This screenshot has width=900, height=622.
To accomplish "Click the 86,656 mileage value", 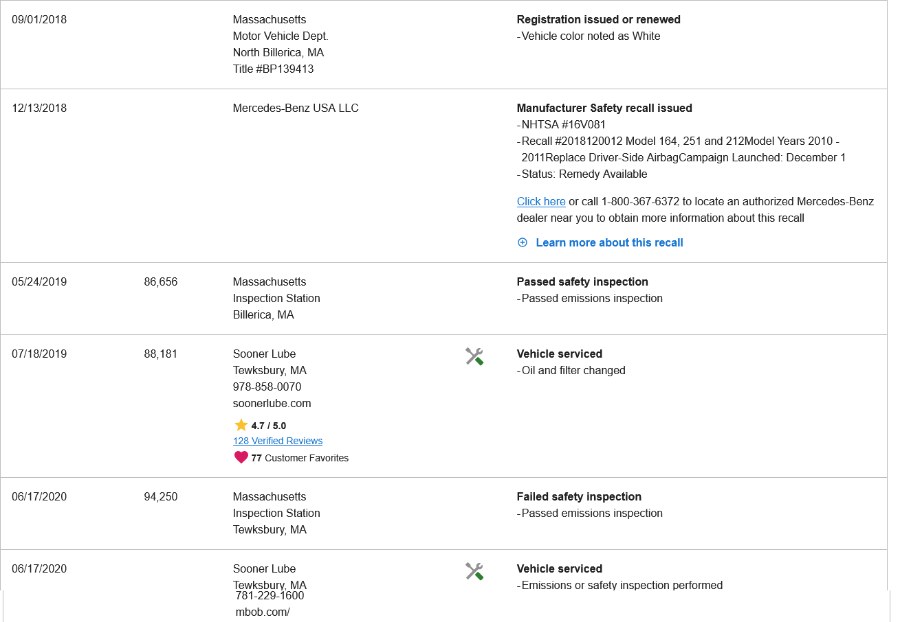I will tap(161, 282).
